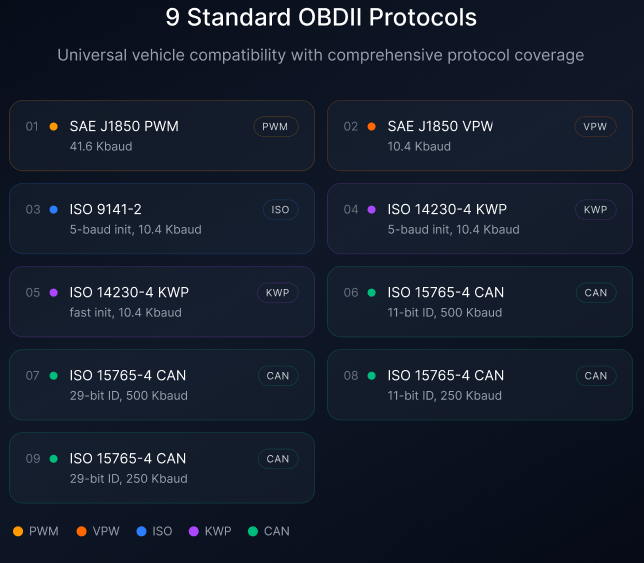Click the green dot on protocol 06 card
This screenshot has height=563, width=644.
(x=371, y=293)
